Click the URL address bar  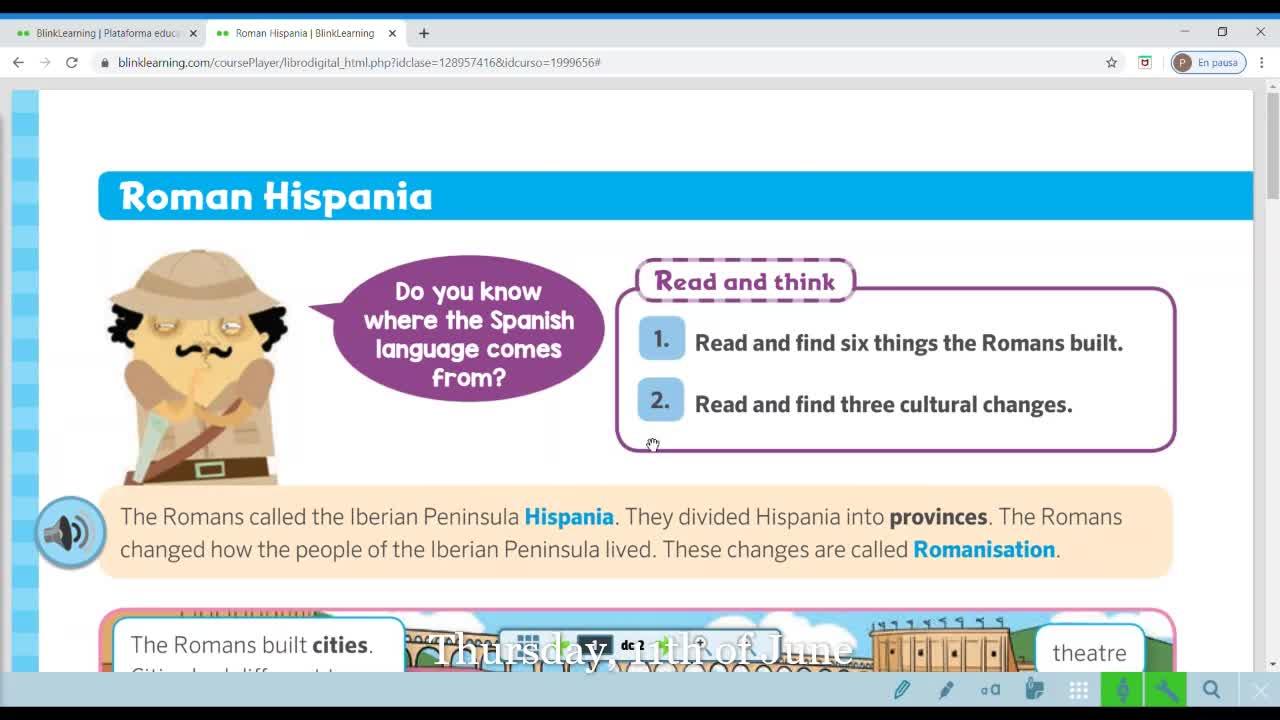click(600, 62)
